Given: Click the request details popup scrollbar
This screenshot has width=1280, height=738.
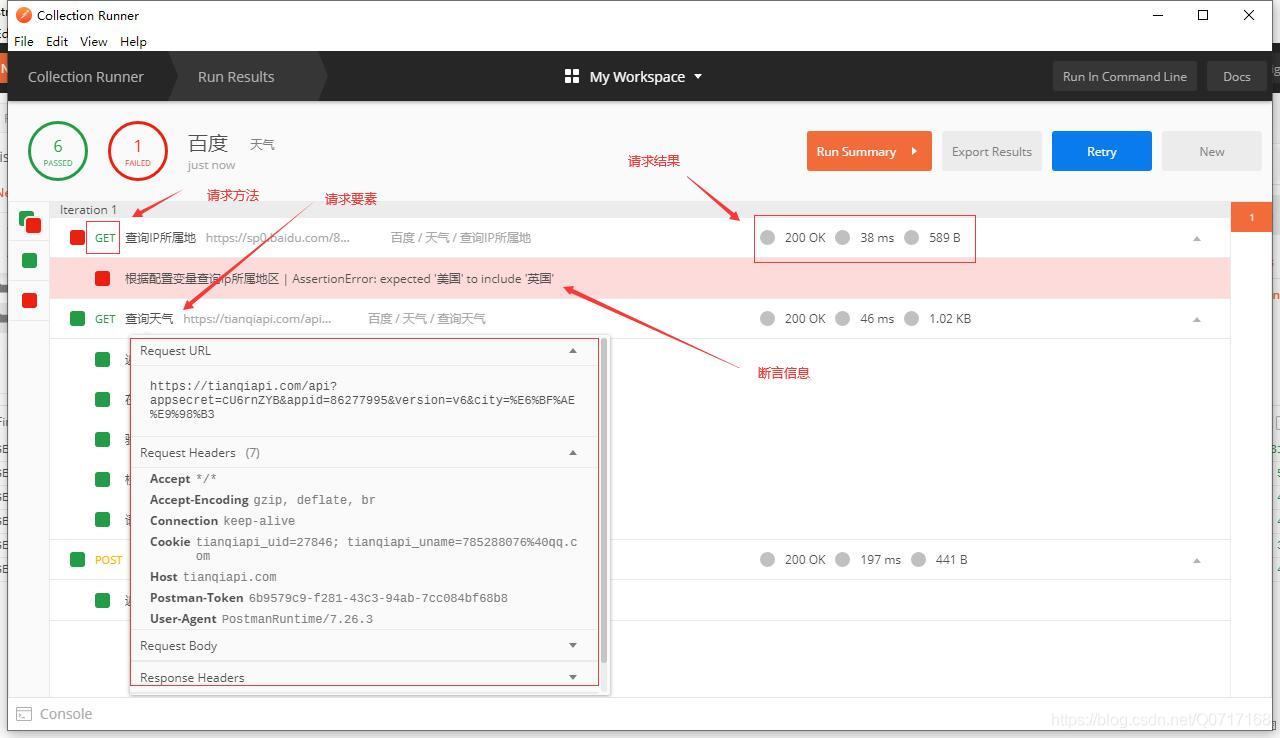Looking at the screenshot, I should point(604,500).
